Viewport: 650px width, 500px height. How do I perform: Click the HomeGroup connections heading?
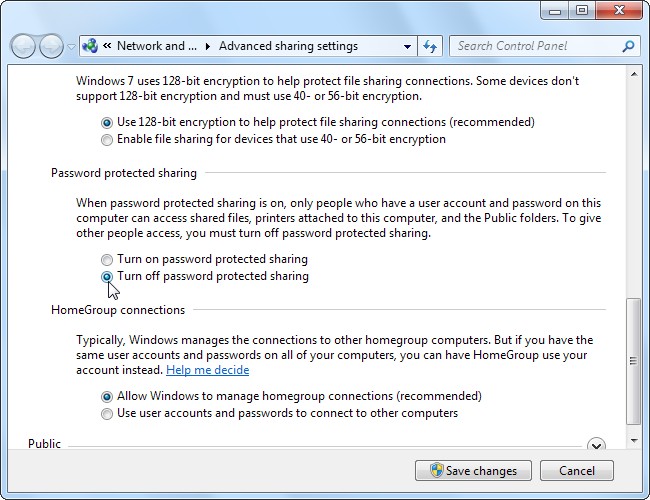[x=118, y=310]
